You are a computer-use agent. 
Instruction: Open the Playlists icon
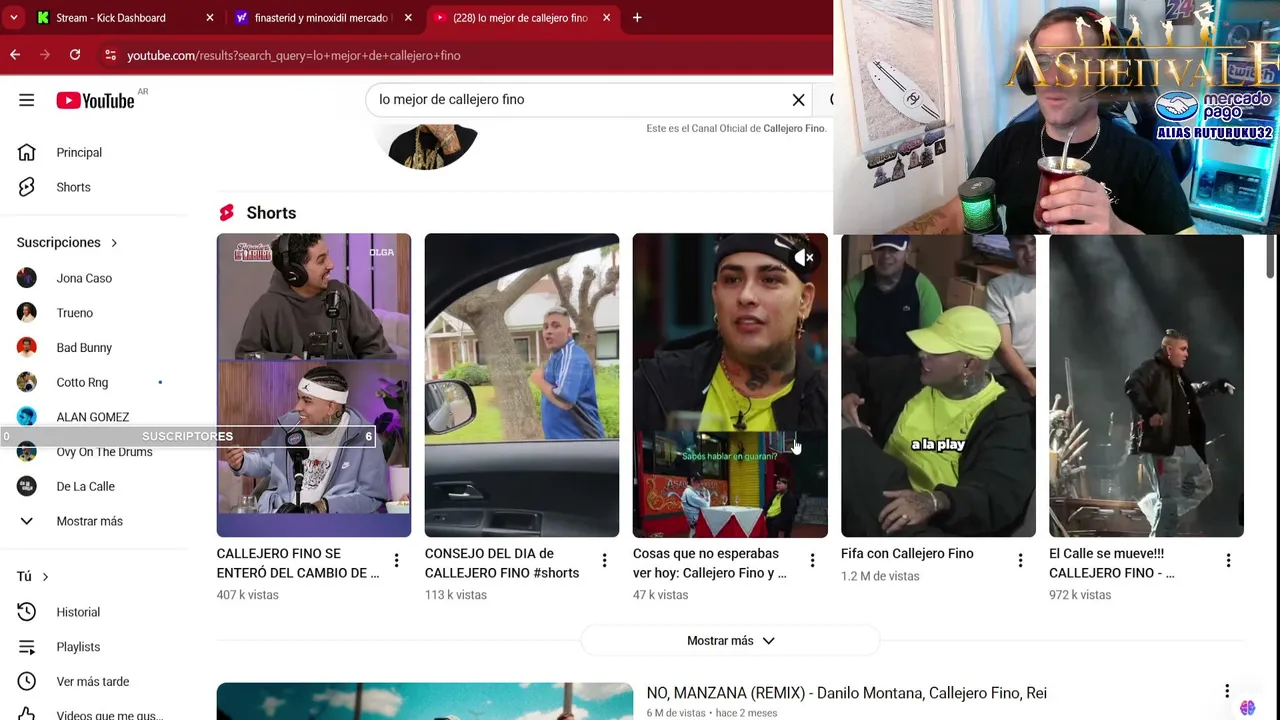coord(27,647)
